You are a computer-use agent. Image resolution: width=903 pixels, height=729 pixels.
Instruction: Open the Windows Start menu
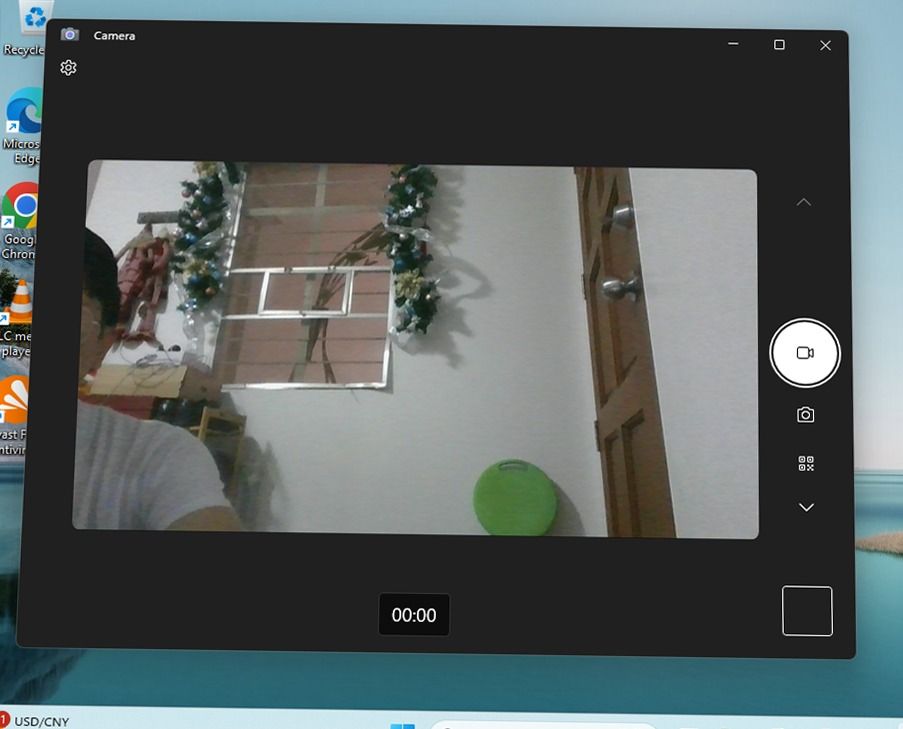[402, 724]
